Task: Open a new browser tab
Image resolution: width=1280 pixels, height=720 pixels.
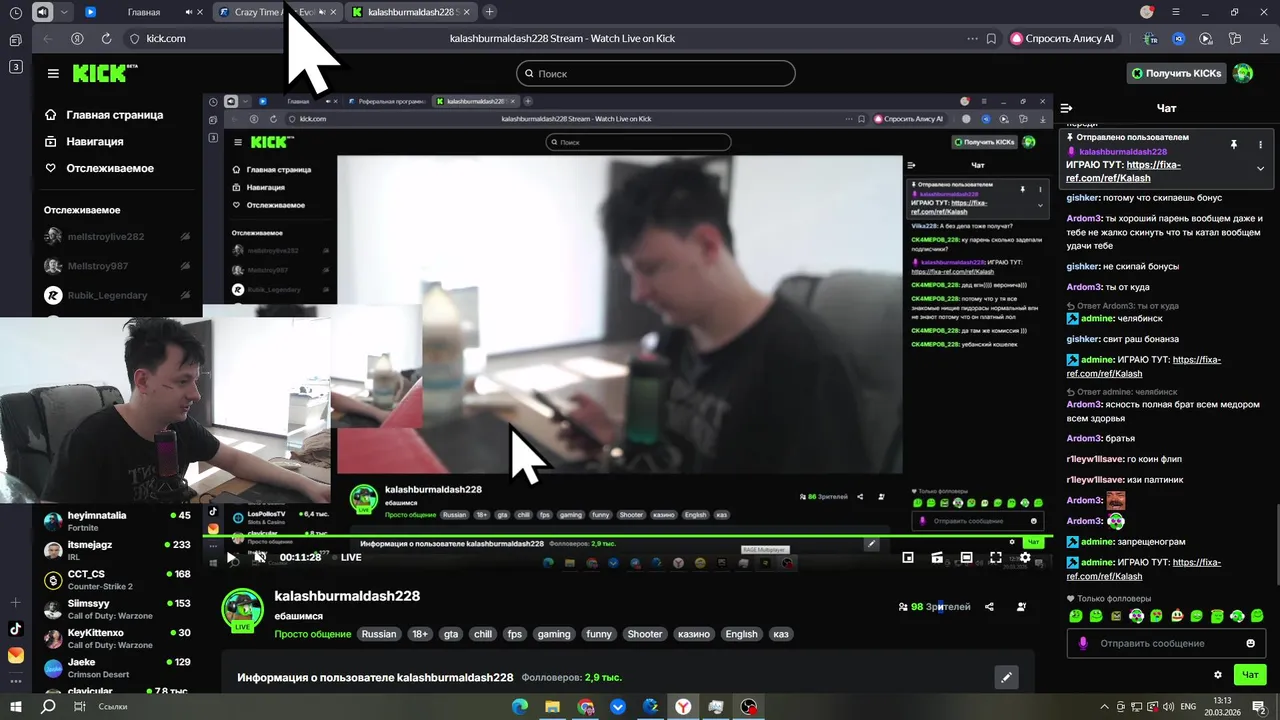Action: (x=489, y=12)
